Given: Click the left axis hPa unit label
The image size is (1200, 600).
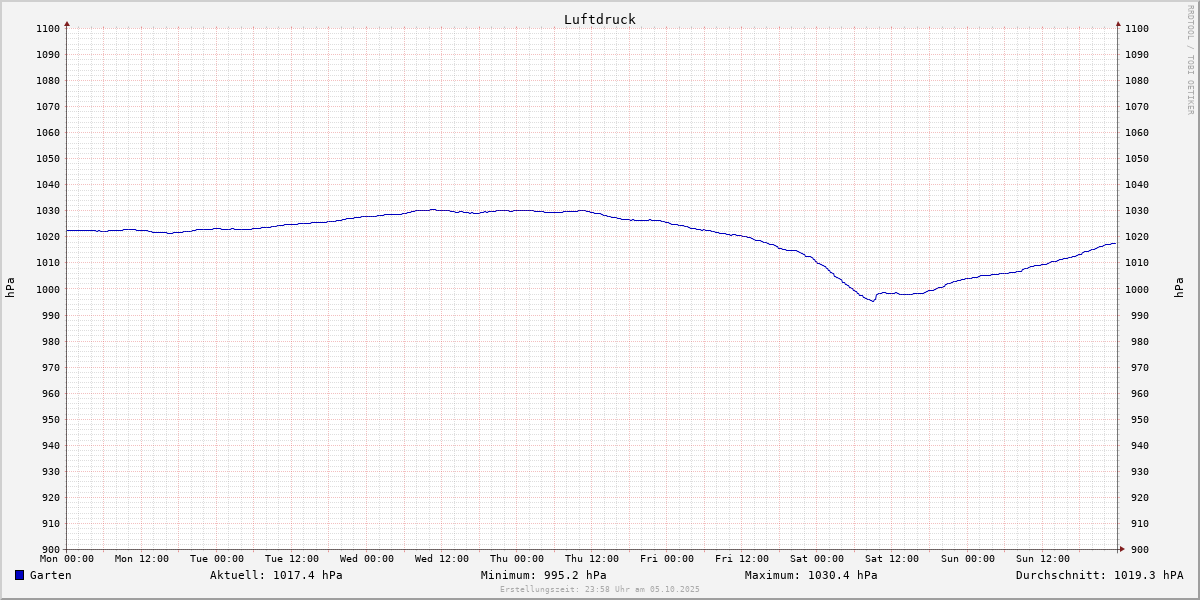Looking at the screenshot, I should coord(10,288).
